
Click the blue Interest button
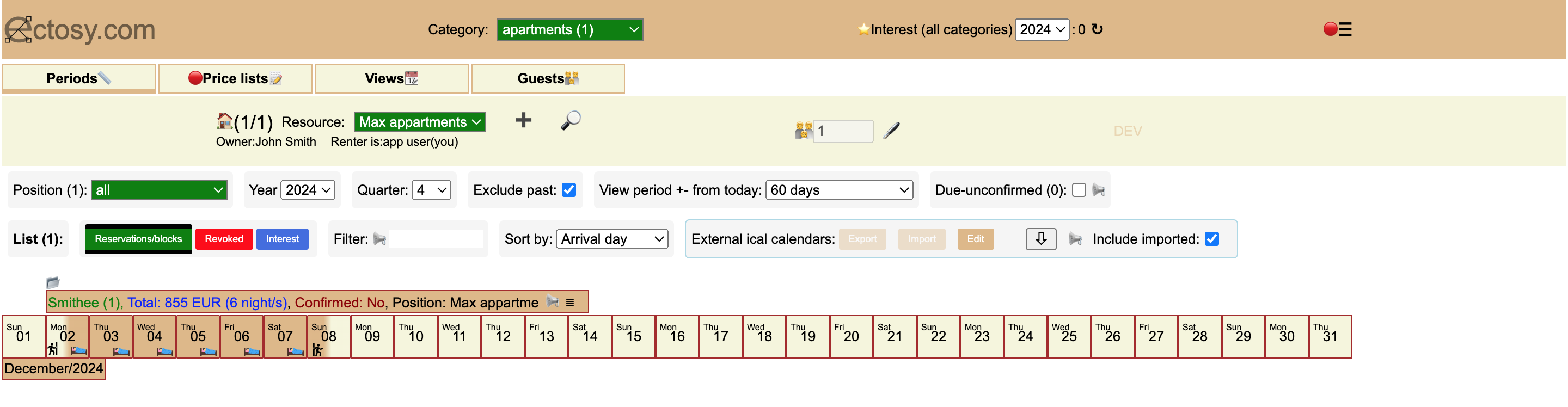click(x=282, y=238)
